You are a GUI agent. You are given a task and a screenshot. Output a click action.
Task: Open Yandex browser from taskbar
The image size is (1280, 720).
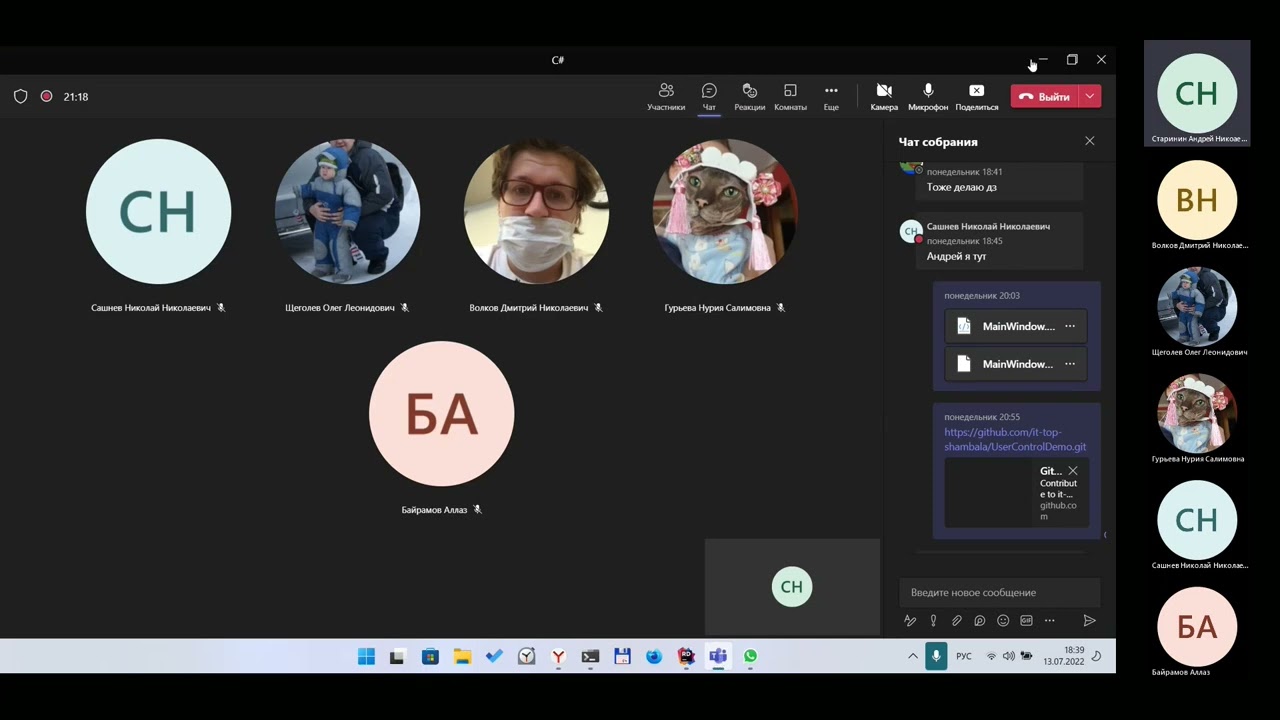click(x=558, y=656)
